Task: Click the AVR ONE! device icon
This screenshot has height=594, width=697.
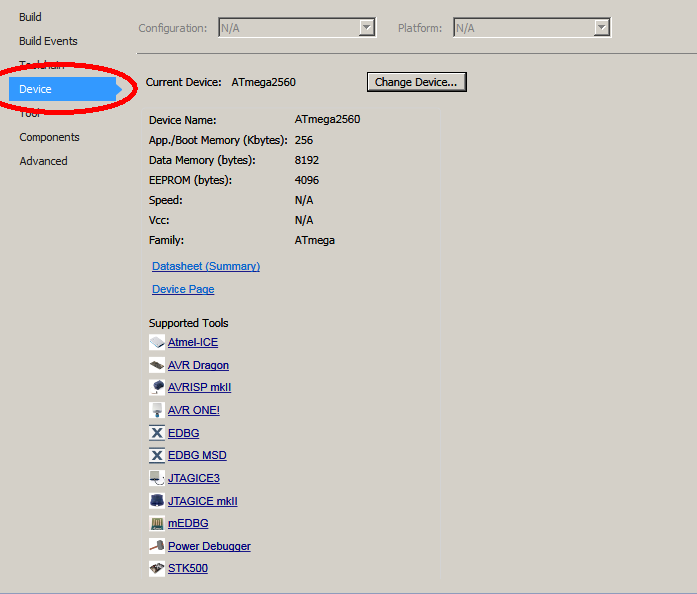Action: (157, 410)
